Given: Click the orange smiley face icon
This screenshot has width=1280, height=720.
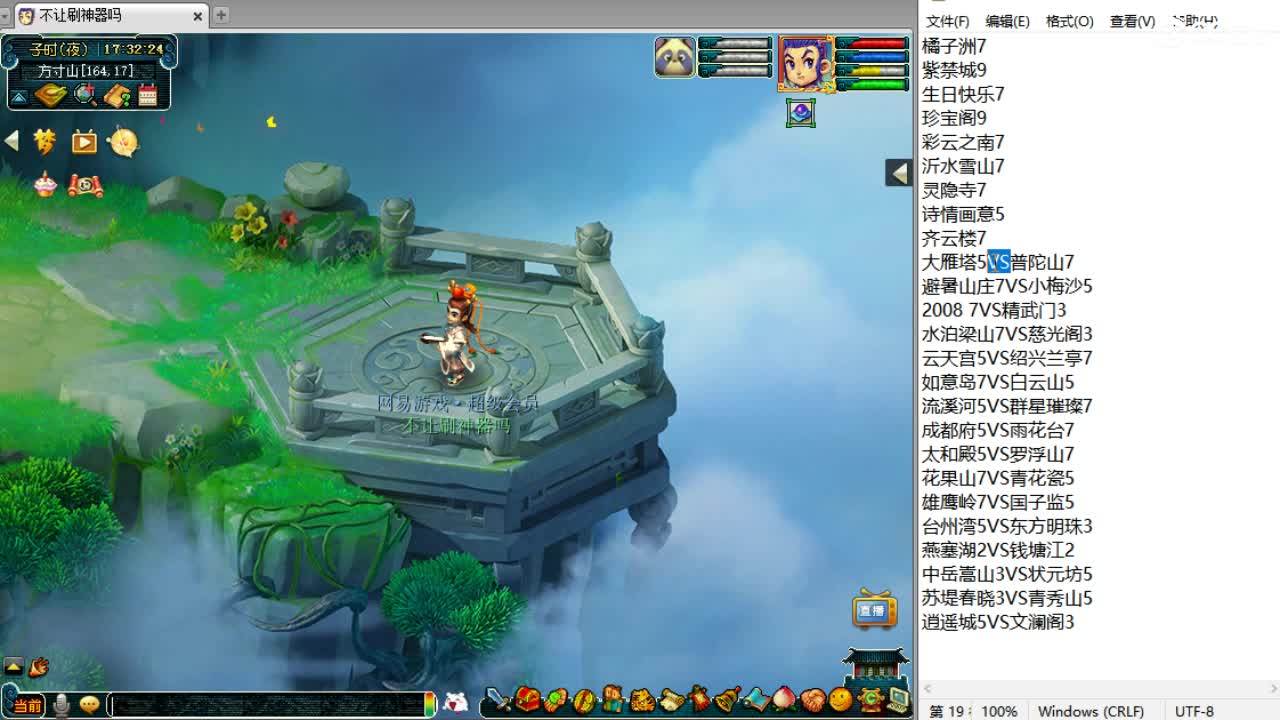Looking at the screenshot, I should coord(840,699).
